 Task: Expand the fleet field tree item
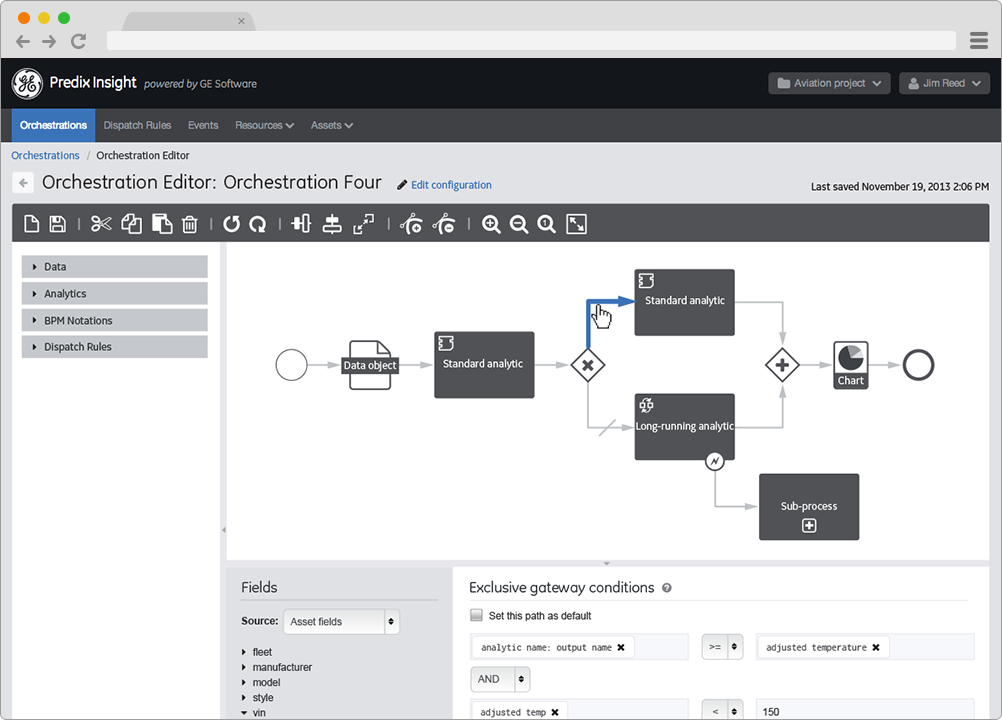click(x=244, y=652)
